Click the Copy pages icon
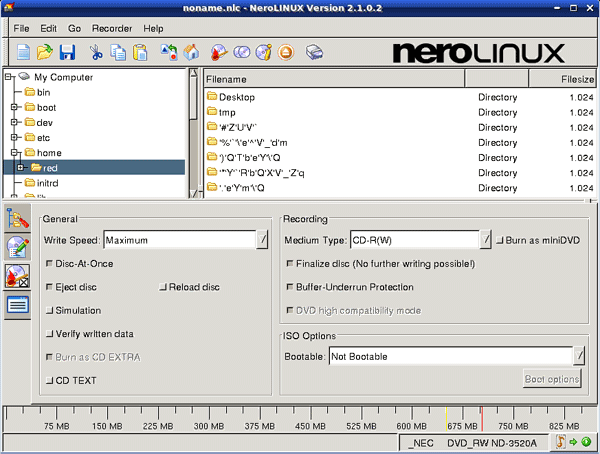Viewport: 600px width, 454px height. [x=118, y=52]
